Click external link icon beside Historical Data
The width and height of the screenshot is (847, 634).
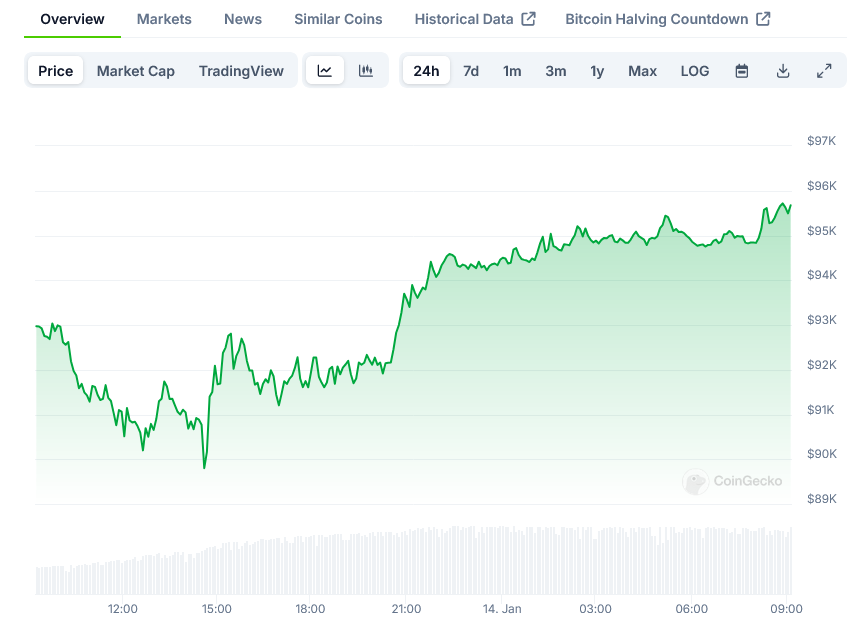(529, 19)
